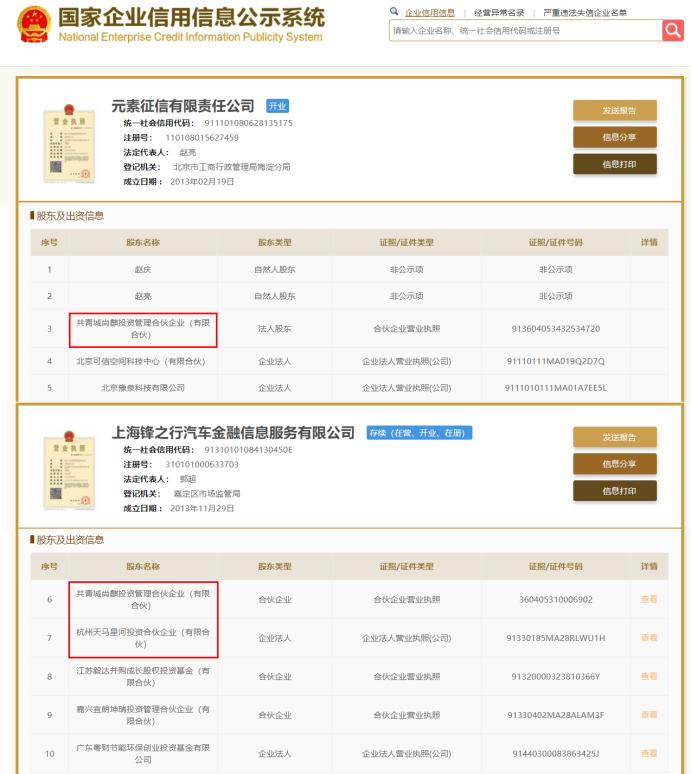Click company title 元素征信有限责任公司
Image resolution: width=692 pixels, height=774 pixels.
click(183, 106)
